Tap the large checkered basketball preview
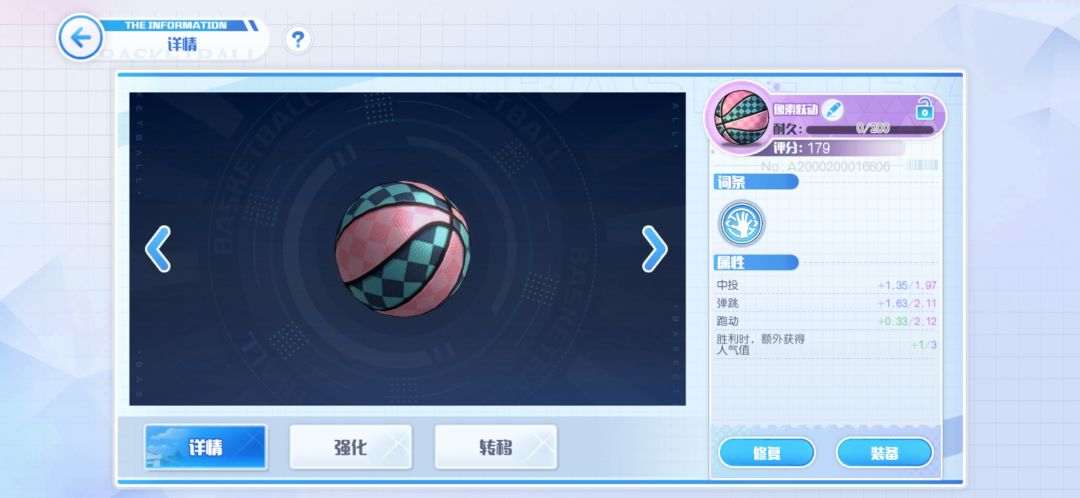 pyautogui.click(x=403, y=249)
